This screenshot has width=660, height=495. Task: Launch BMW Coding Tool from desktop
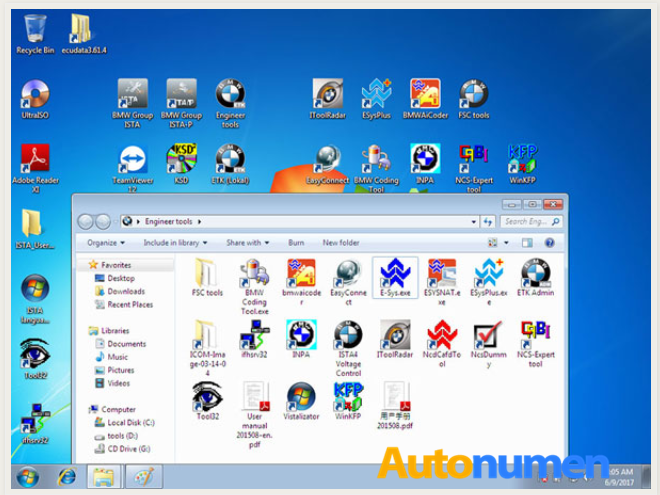click(x=376, y=168)
